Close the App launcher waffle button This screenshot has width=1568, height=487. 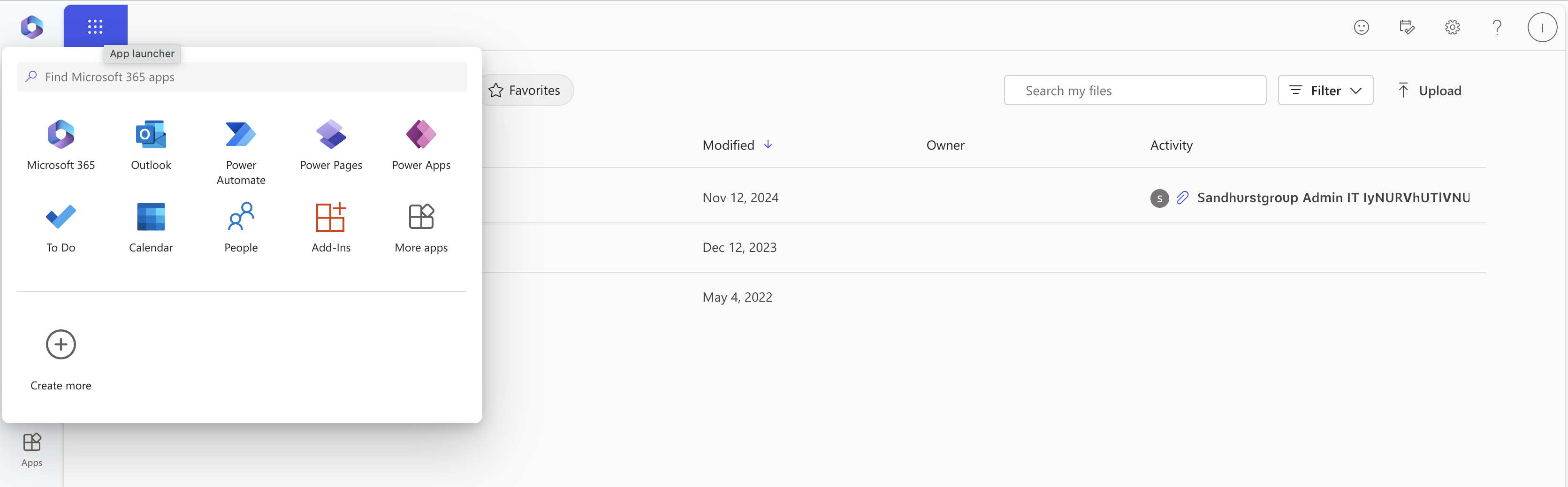pos(96,26)
